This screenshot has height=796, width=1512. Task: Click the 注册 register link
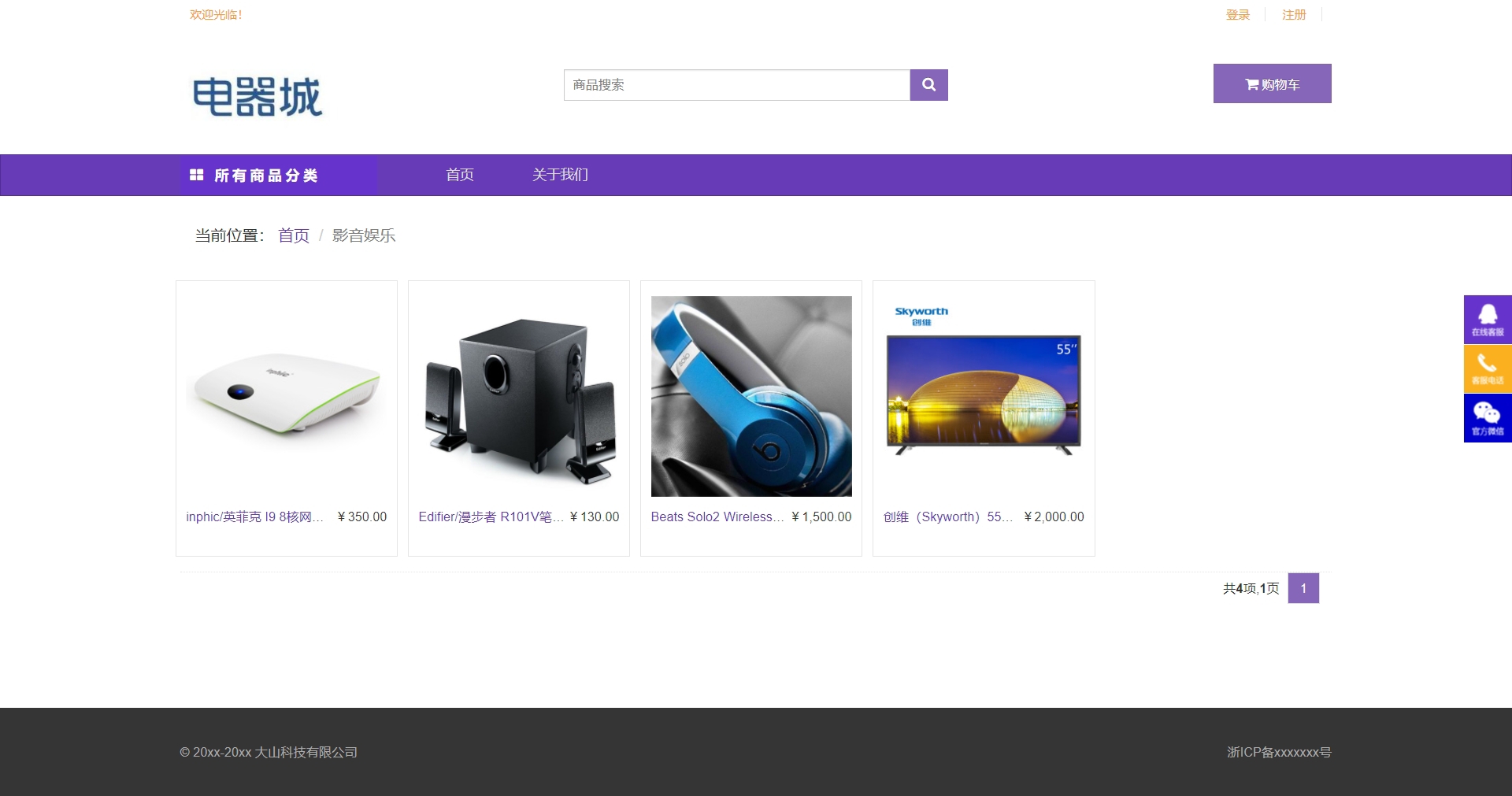point(1294,15)
